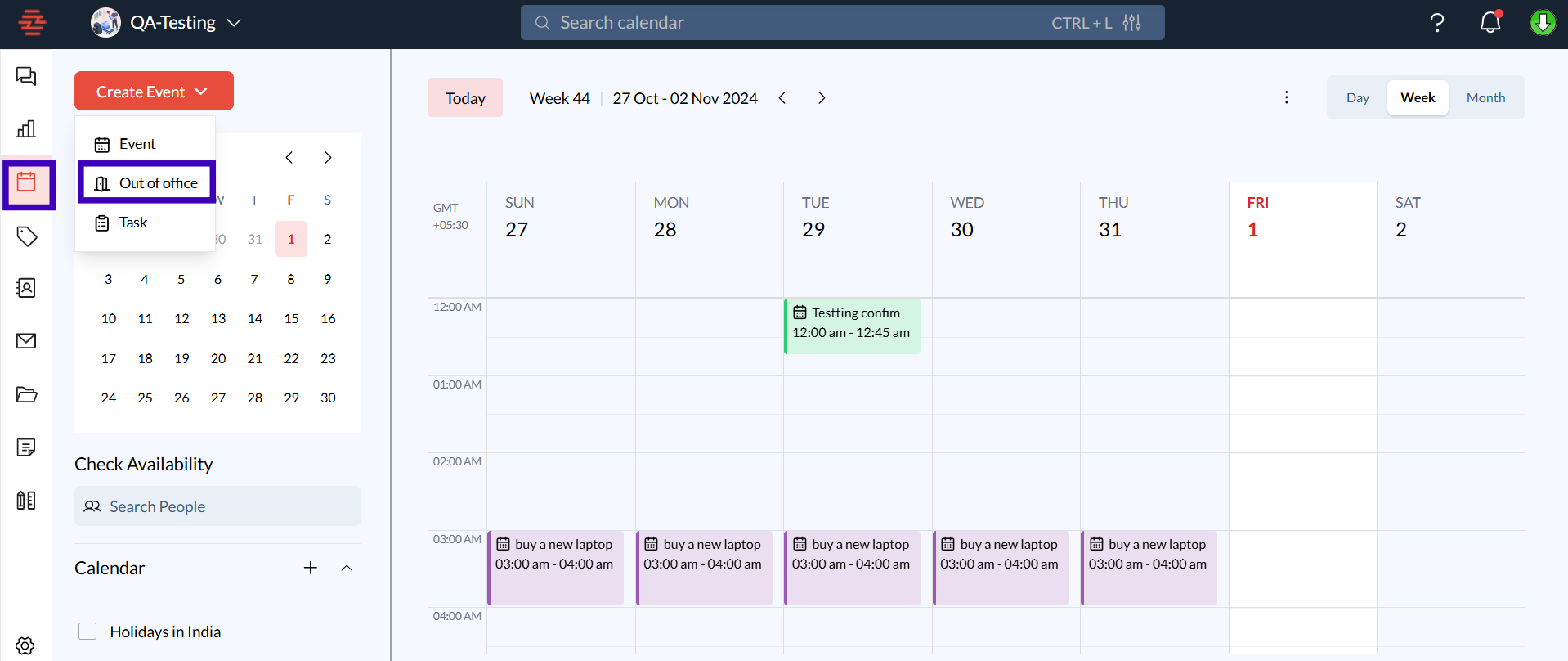Click the notification bell icon

tap(1490, 23)
